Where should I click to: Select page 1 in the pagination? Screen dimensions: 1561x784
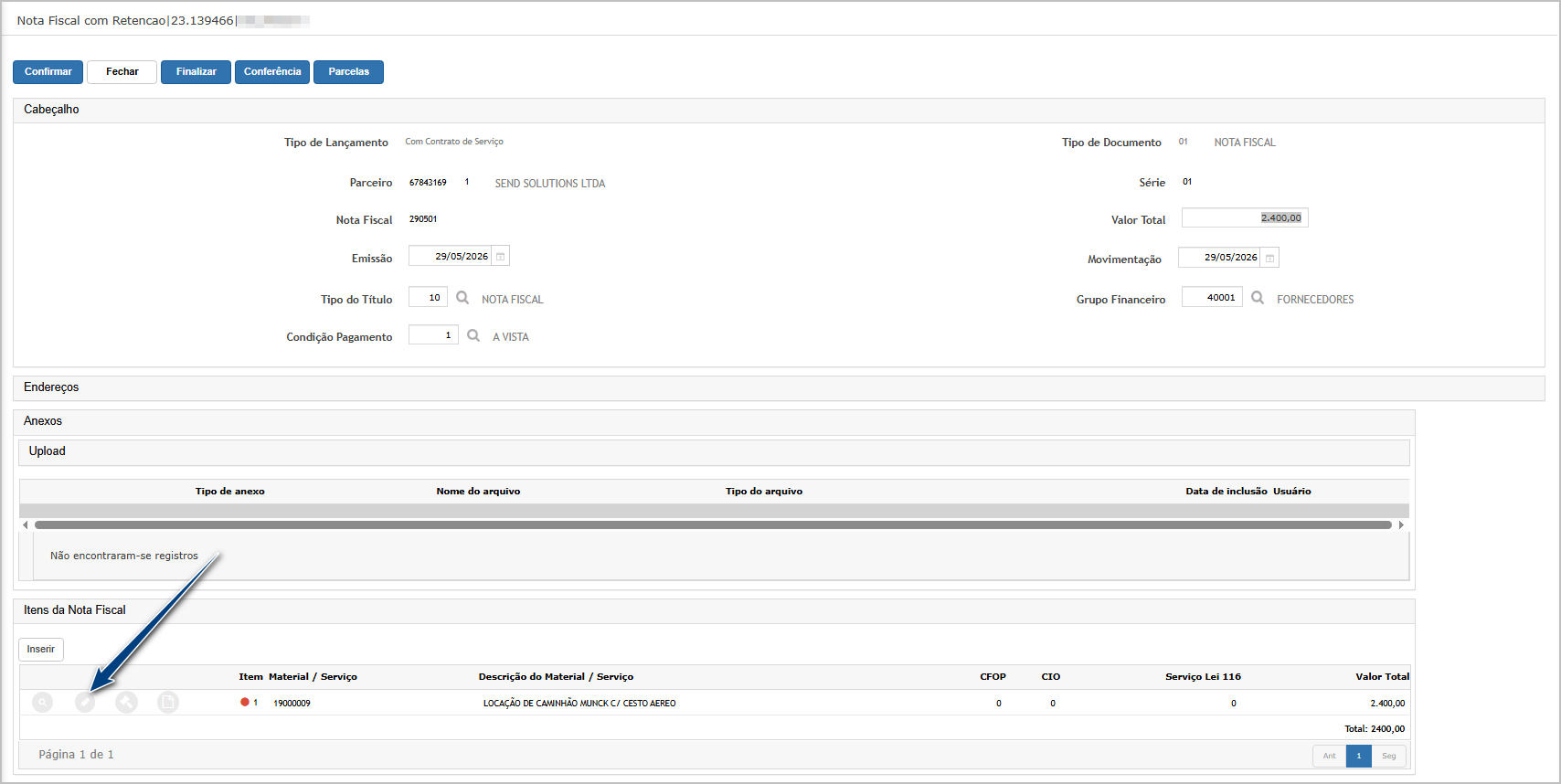click(1359, 756)
